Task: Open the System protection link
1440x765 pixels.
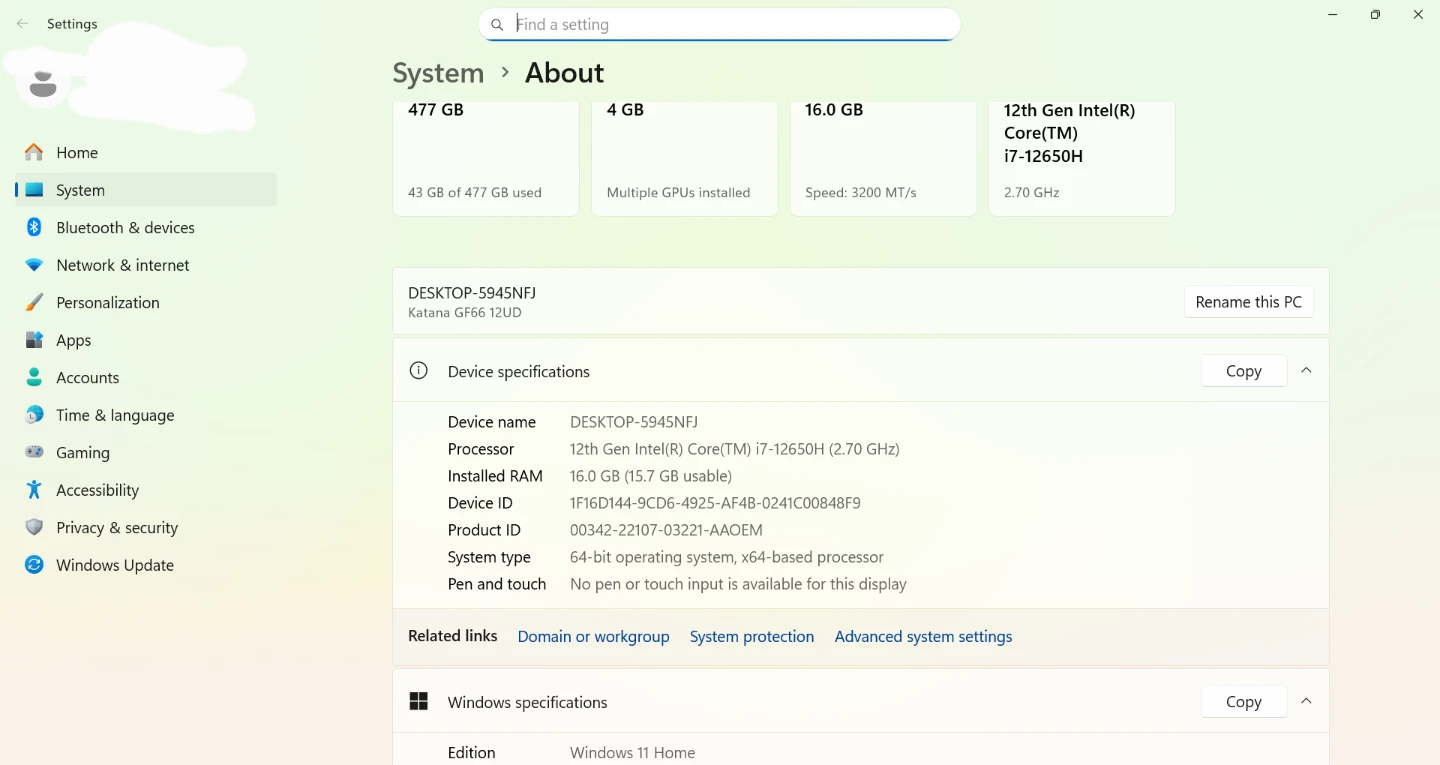Action: click(752, 637)
